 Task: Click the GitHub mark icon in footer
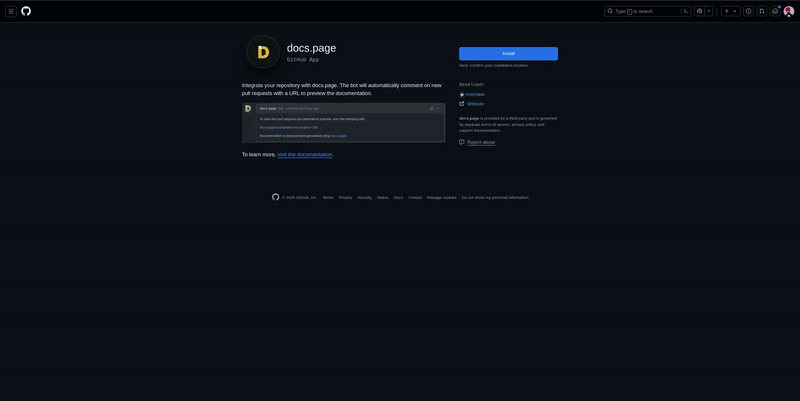[276, 197]
